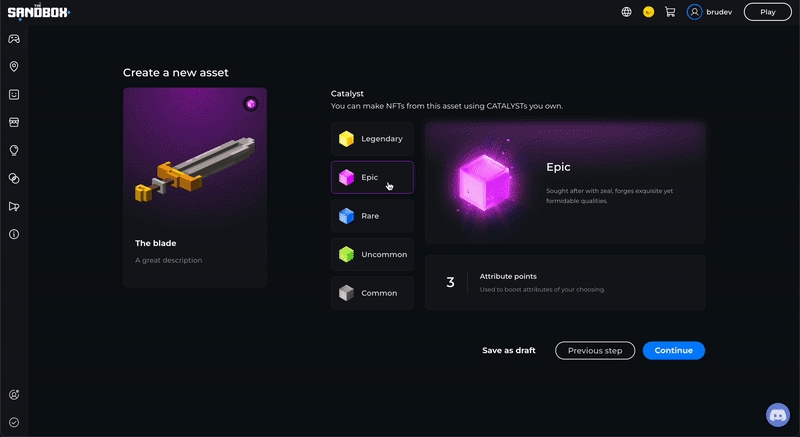The width and height of the screenshot is (800, 437).
Task: Open the shopping cart icon
Action: tap(670, 12)
